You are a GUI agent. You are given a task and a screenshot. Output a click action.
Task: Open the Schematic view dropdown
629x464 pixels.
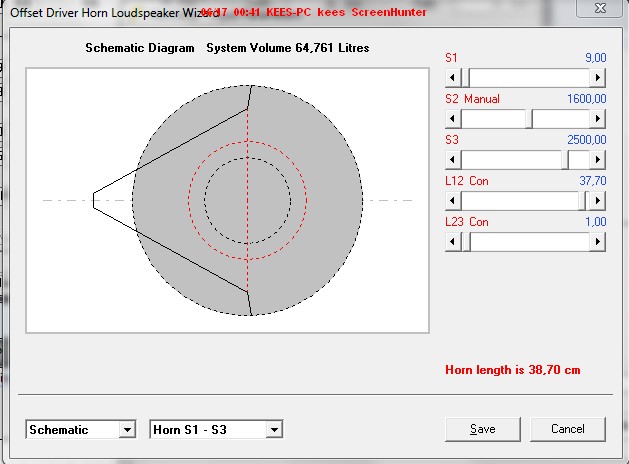[x=127, y=430]
